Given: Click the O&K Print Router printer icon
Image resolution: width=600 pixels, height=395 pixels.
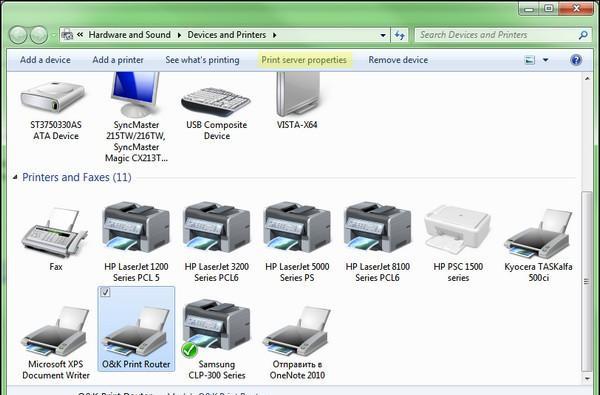Looking at the screenshot, I should [136, 331].
